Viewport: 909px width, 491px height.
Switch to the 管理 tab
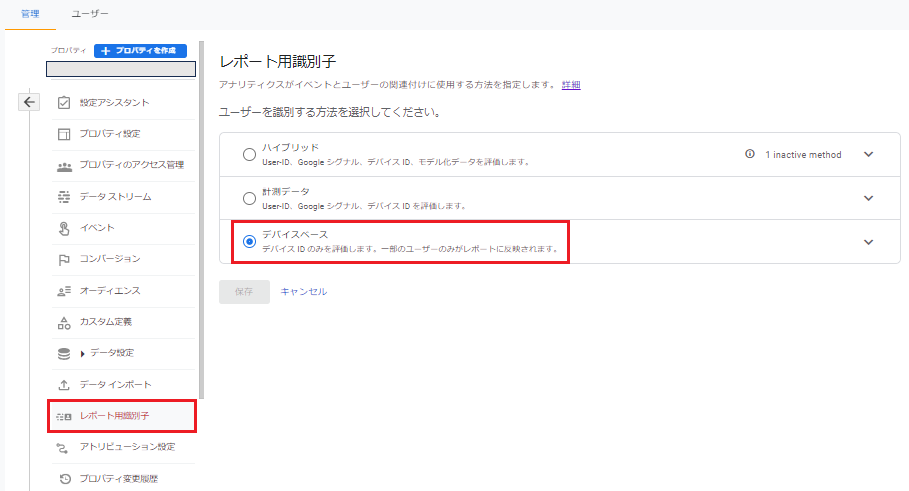pos(30,14)
